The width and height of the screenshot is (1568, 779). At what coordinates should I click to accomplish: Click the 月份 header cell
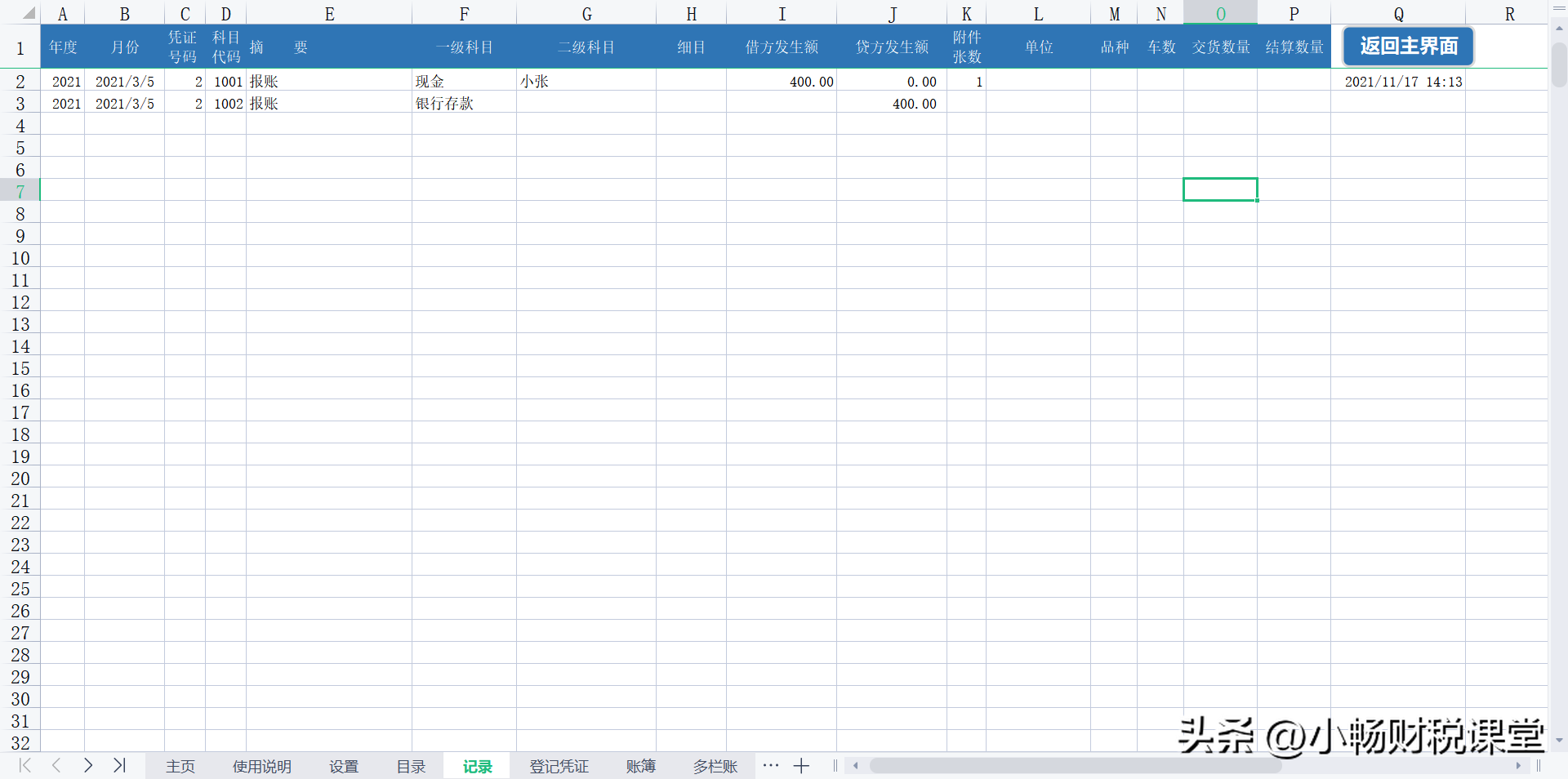click(124, 47)
